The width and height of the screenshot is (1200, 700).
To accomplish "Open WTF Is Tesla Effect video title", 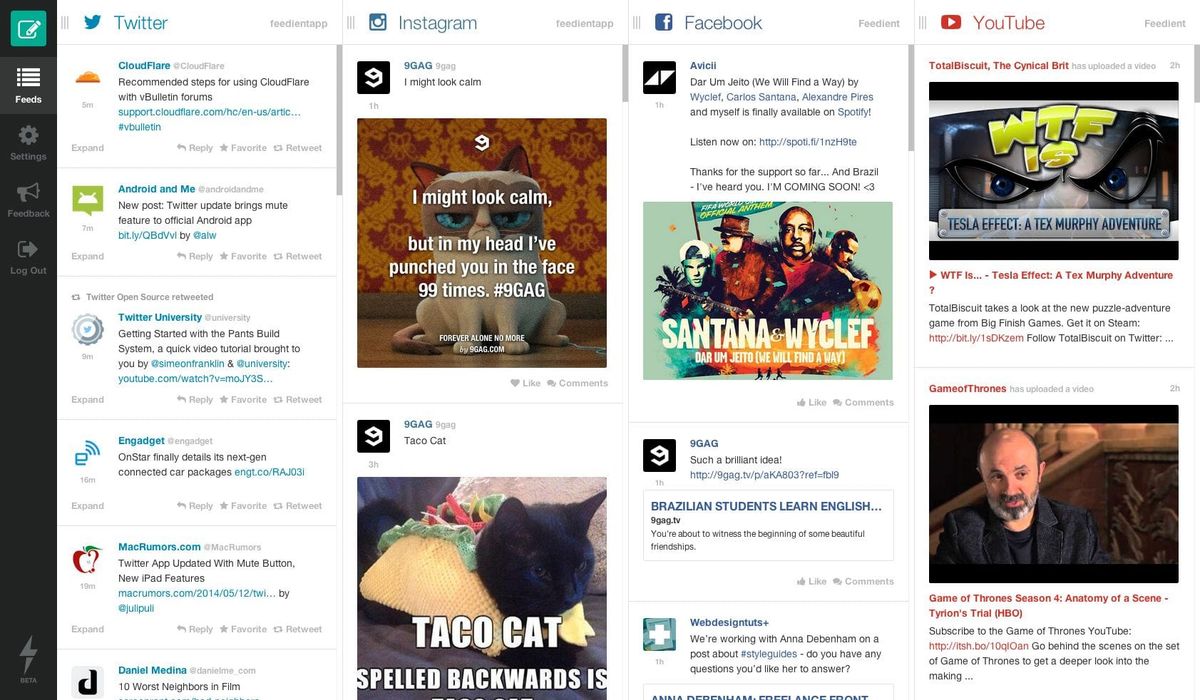I will 1051,282.
